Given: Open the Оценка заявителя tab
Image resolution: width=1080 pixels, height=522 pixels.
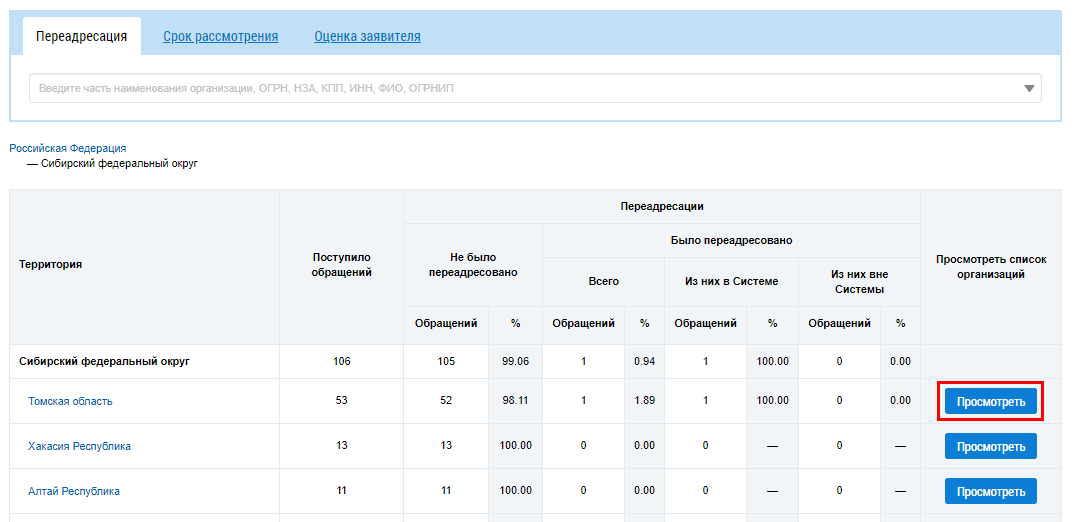Looking at the screenshot, I should click(367, 37).
